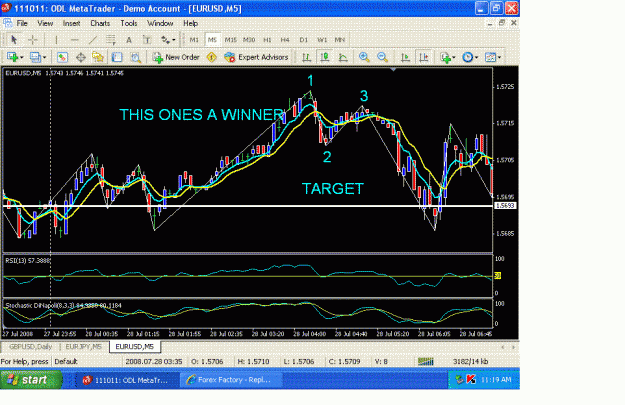625x405 pixels.
Task: Zoom in on the chart
Action: 364,57
